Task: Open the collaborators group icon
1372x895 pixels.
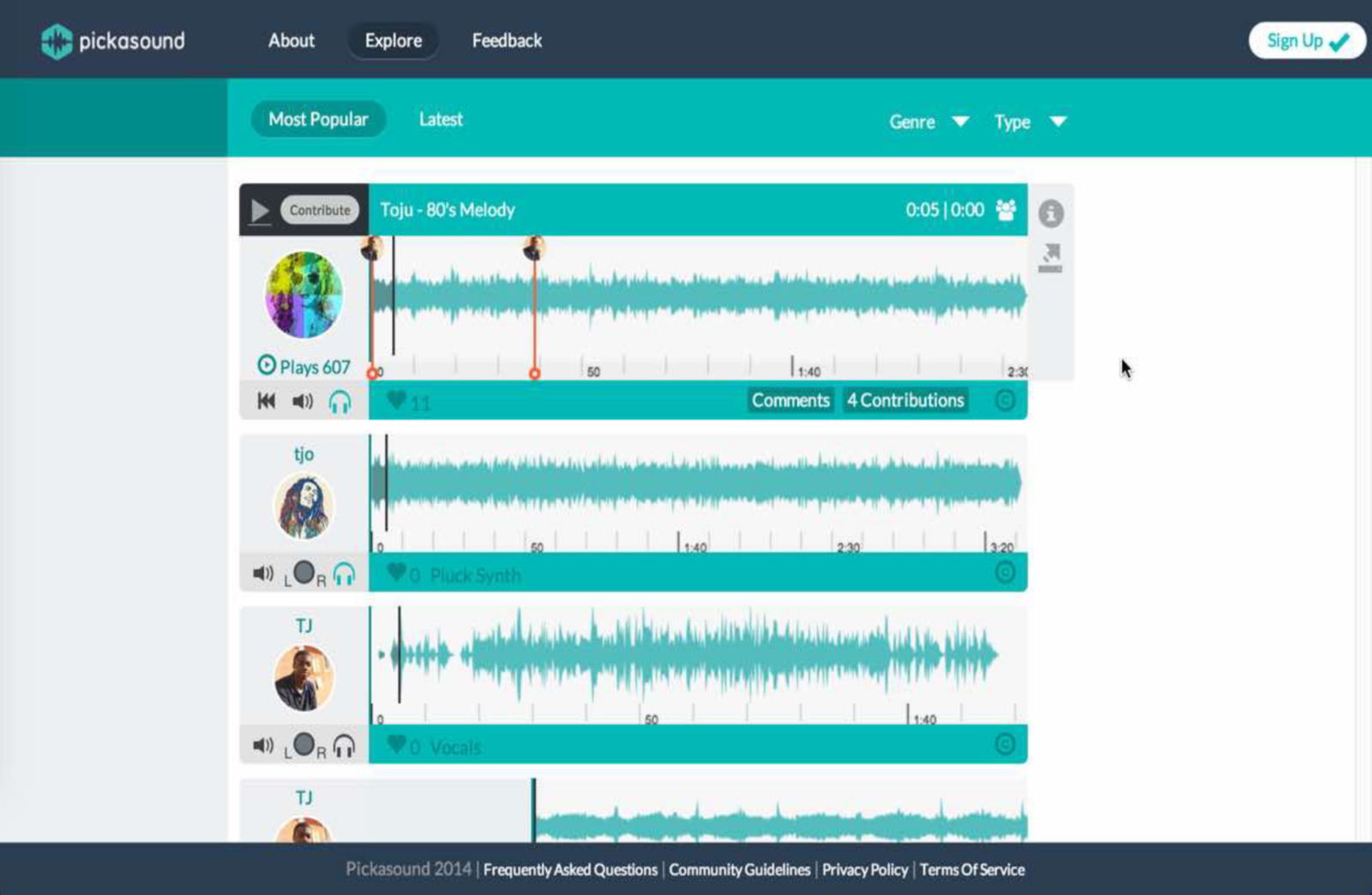Action: click(x=1006, y=210)
